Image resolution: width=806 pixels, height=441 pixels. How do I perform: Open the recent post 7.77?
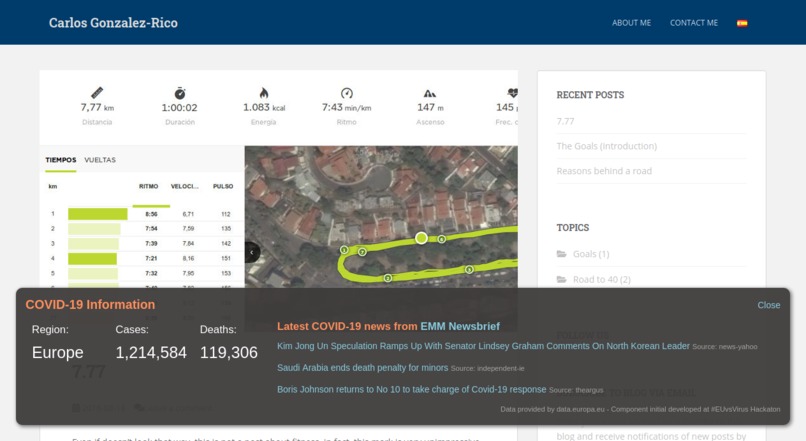565,121
